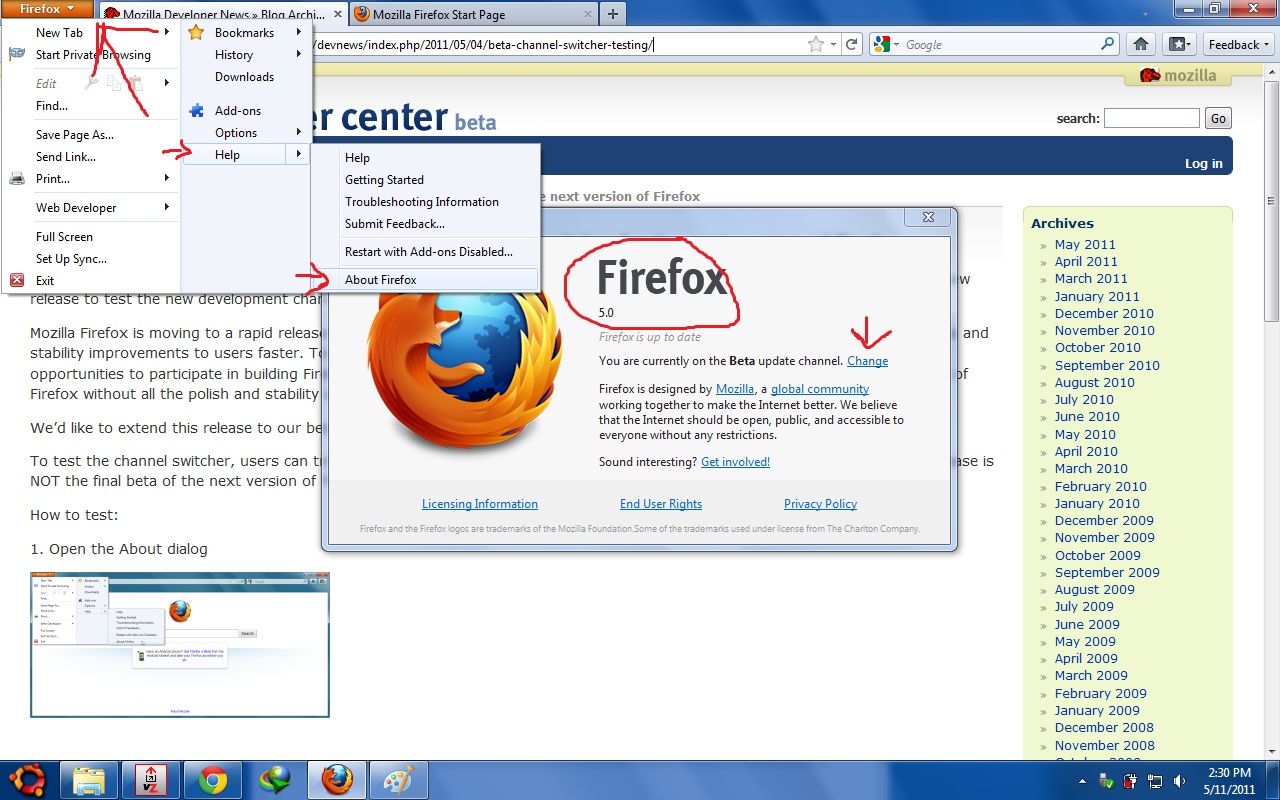Launch Paint from the taskbar
This screenshot has height=800, width=1280.
(398, 779)
